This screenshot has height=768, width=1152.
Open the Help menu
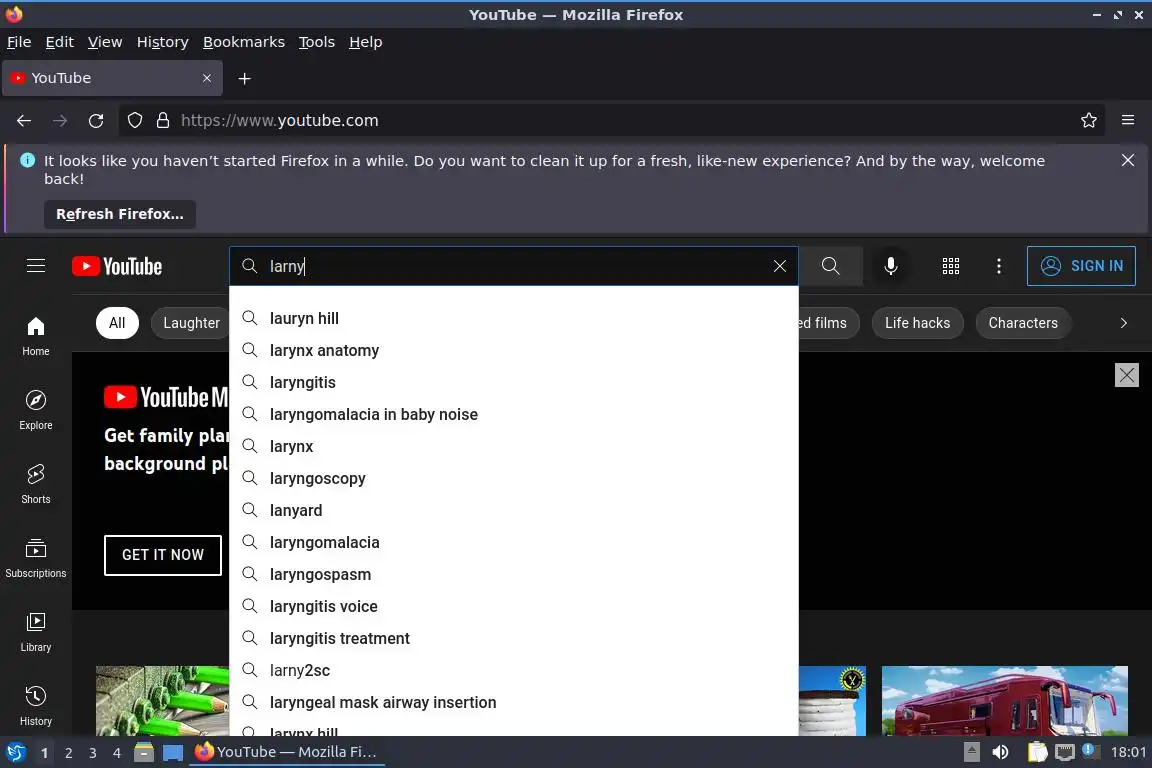point(365,42)
